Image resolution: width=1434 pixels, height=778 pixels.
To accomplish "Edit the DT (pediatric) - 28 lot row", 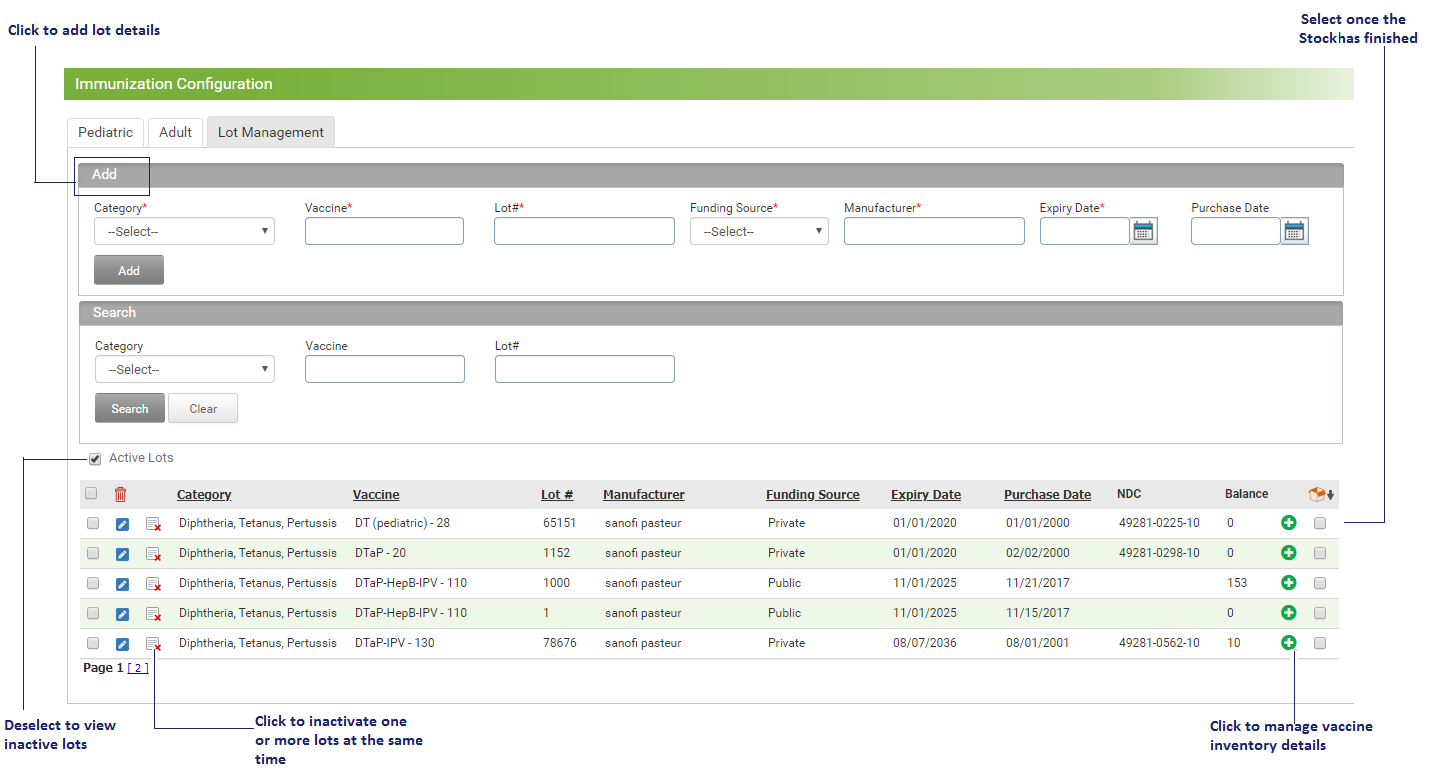I will tap(122, 523).
